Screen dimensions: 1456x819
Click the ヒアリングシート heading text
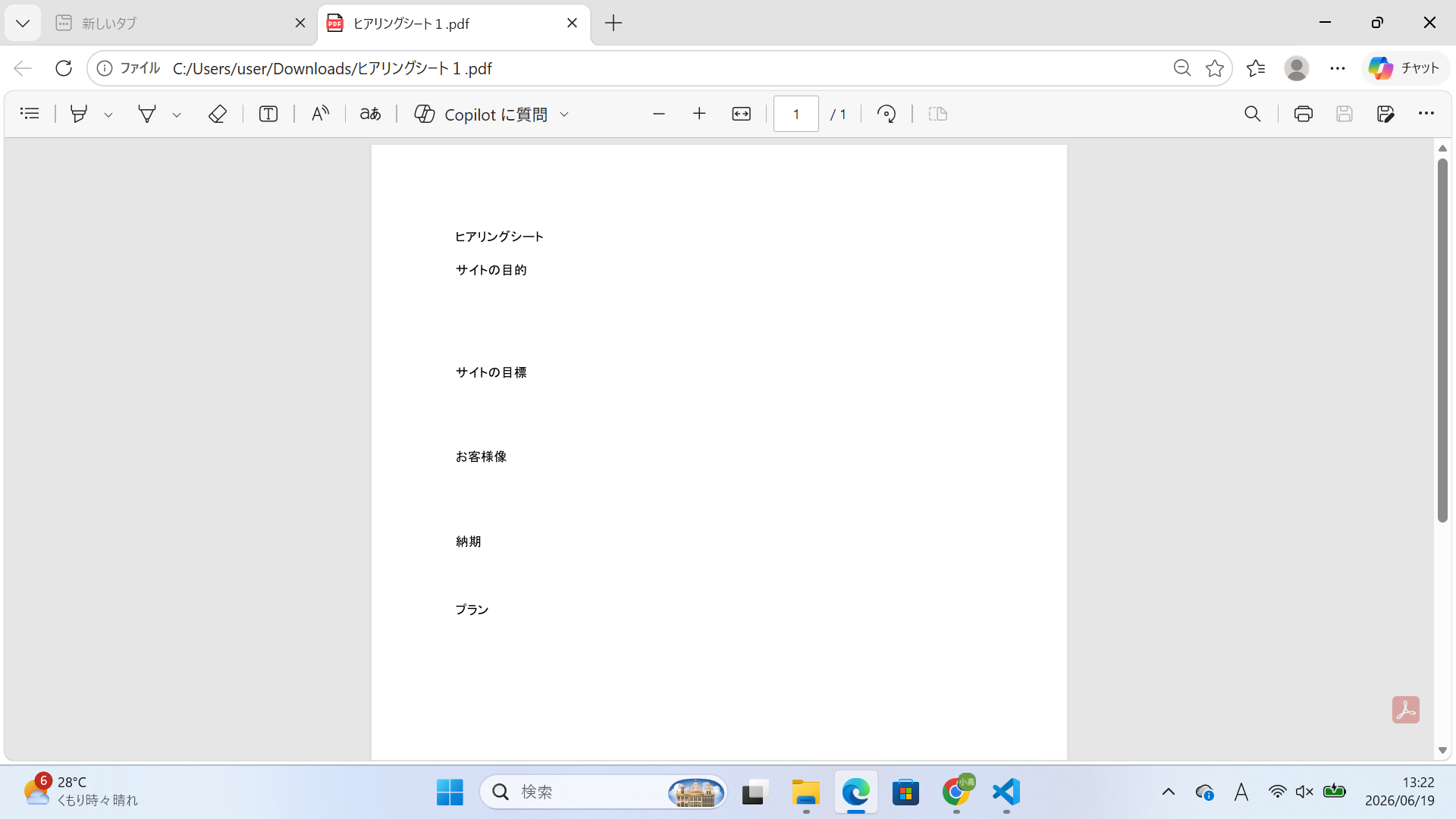(499, 237)
